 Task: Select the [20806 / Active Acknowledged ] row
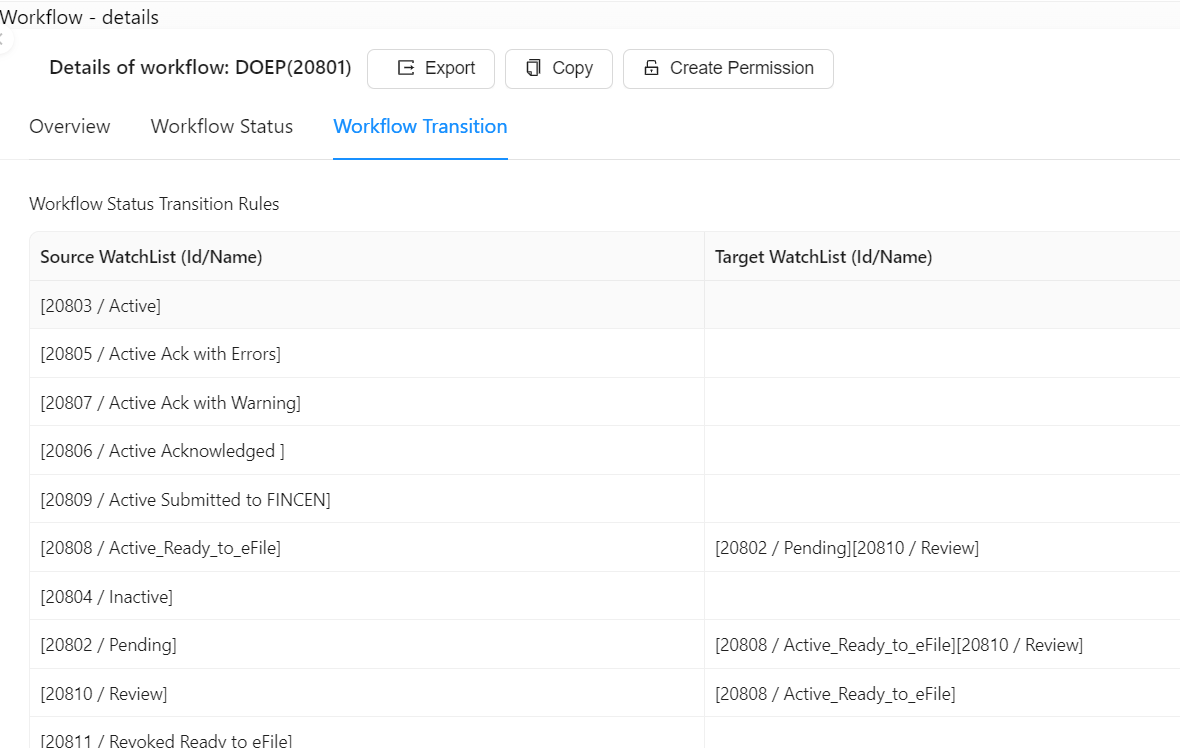coord(604,450)
